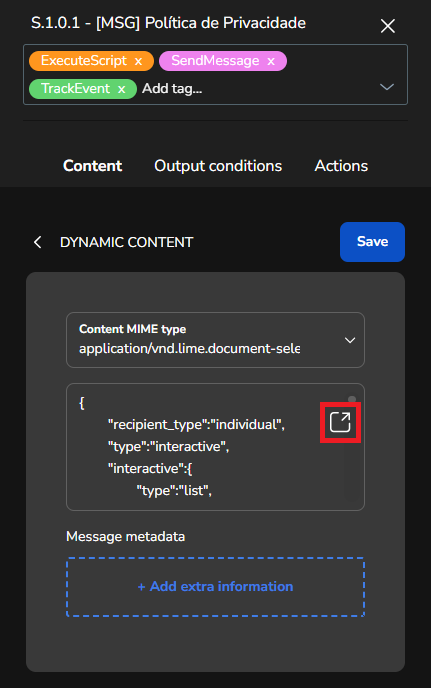The height and width of the screenshot is (688, 431).
Task: Remove the SendMessage tag
Action: point(271,61)
